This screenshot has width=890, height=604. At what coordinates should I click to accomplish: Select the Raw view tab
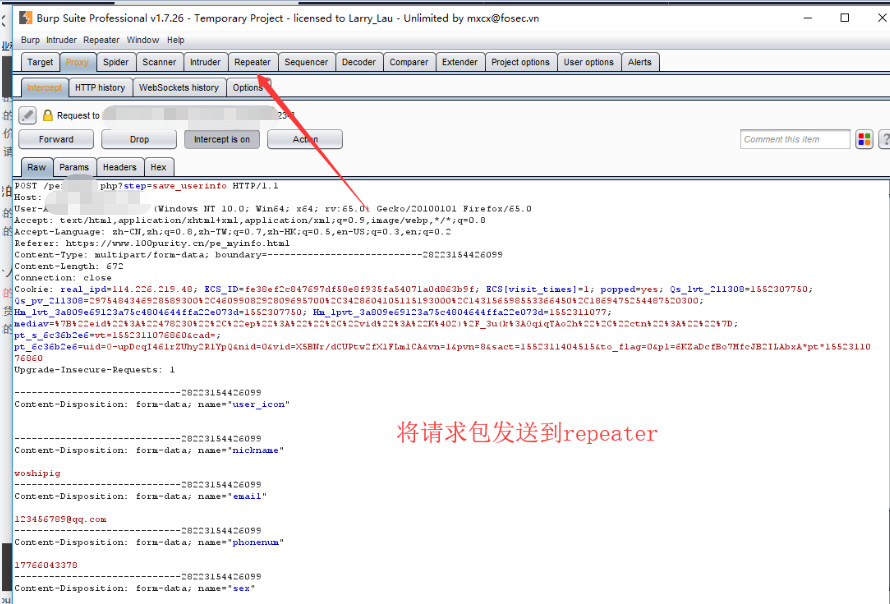[36, 167]
